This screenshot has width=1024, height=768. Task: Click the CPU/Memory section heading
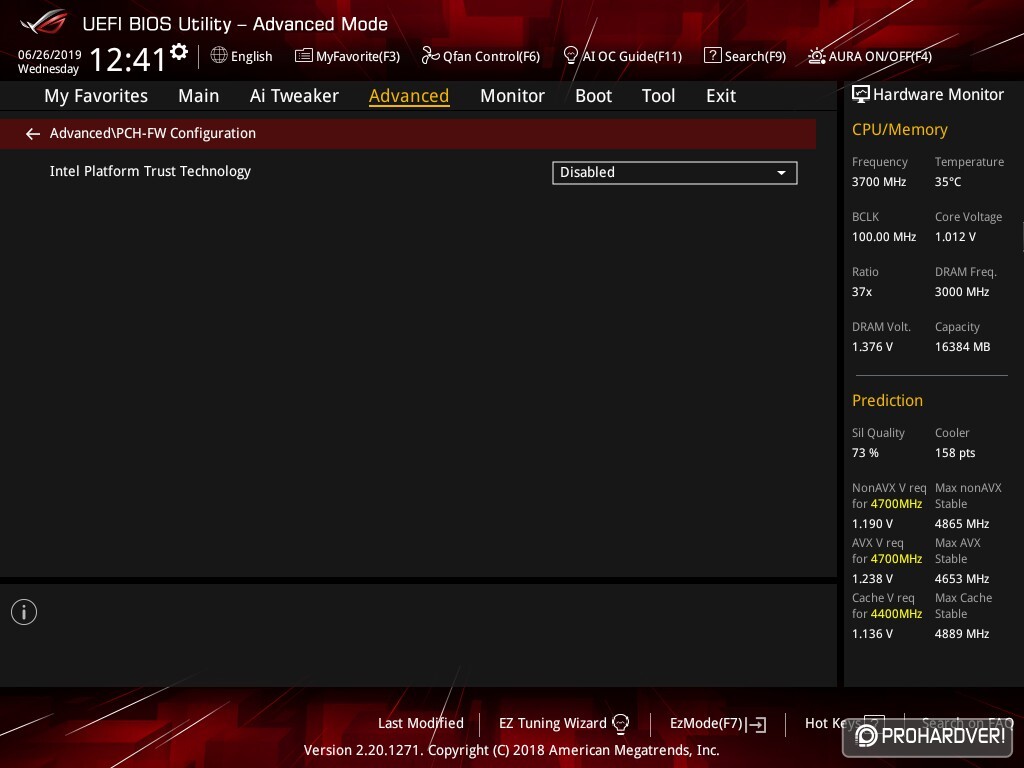899,129
